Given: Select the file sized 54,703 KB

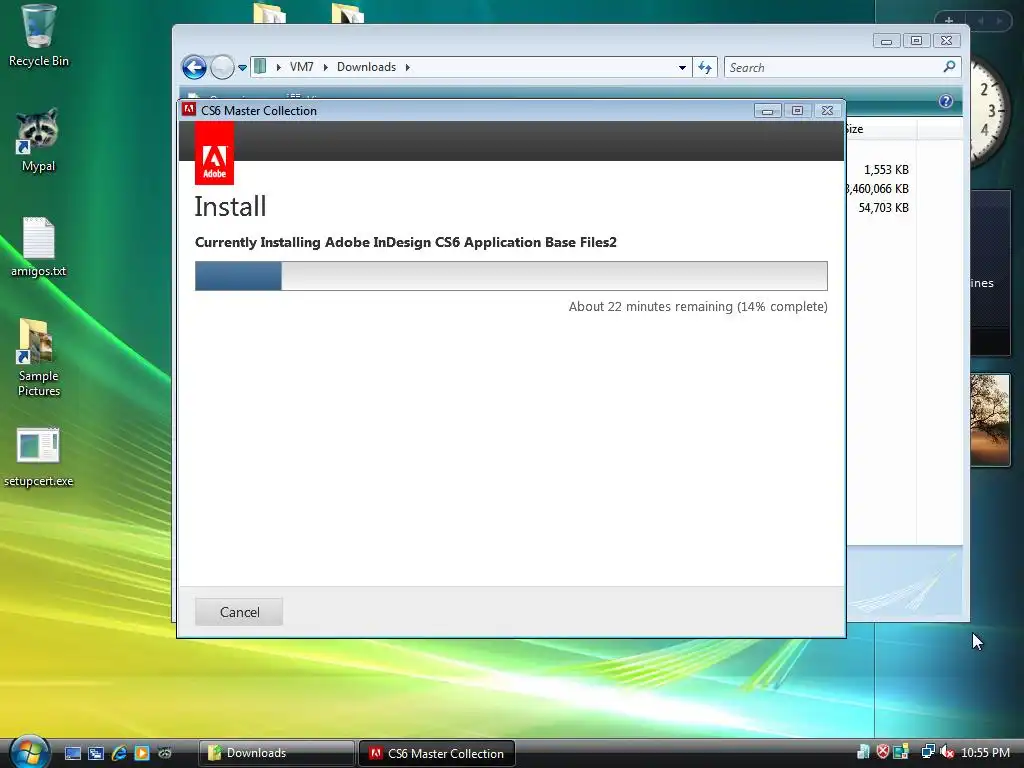Looking at the screenshot, I should (x=883, y=208).
